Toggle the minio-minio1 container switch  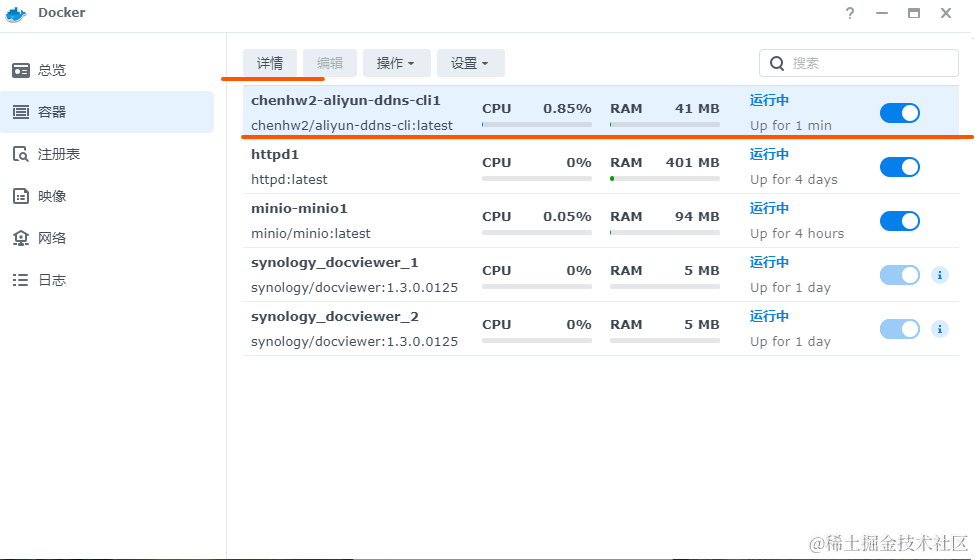900,221
